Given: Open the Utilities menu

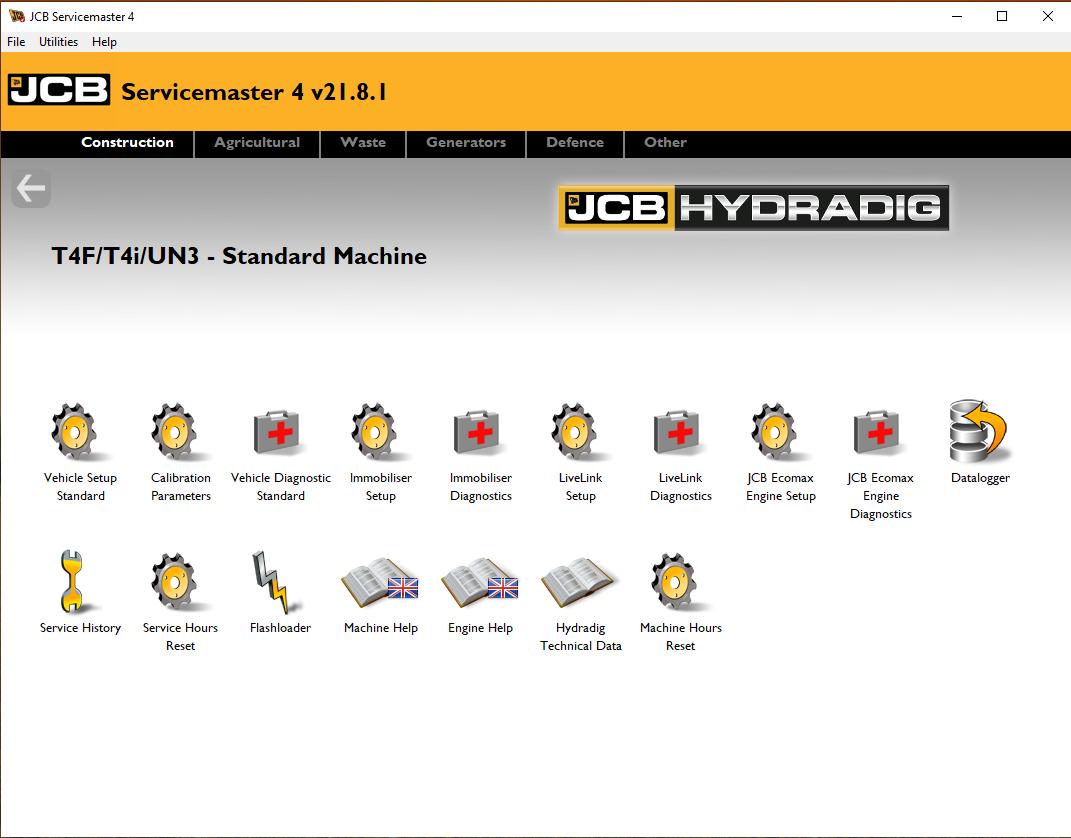Looking at the screenshot, I should point(58,42).
